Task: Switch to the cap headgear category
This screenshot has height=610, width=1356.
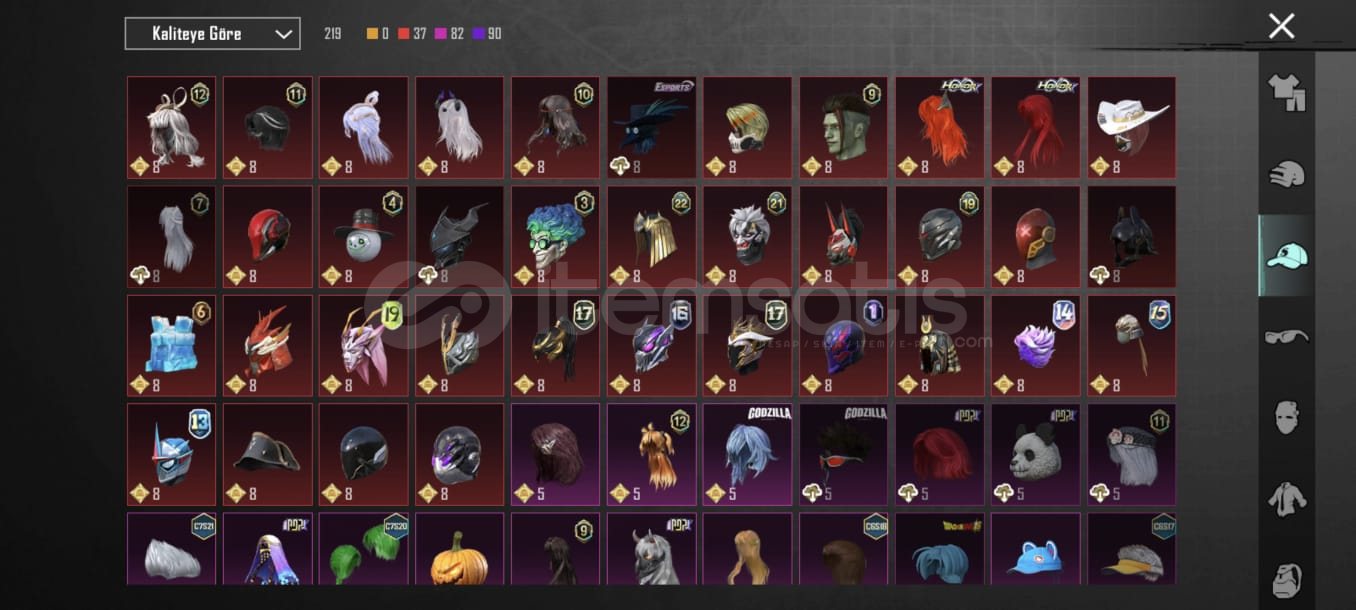Action: [1287, 256]
